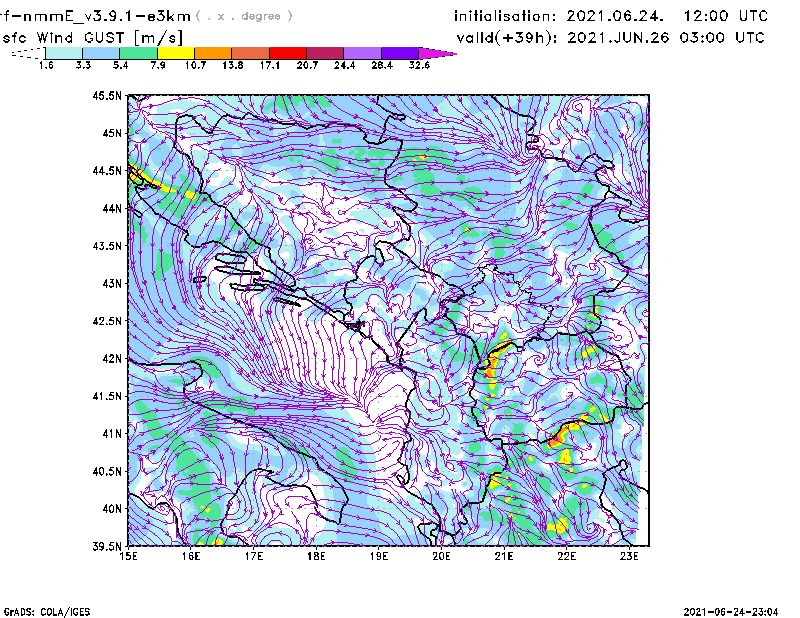Viewport: 800px width, 618px height.
Task: Click the violet 28.4–32.6 legend swatch
Action: [400, 53]
